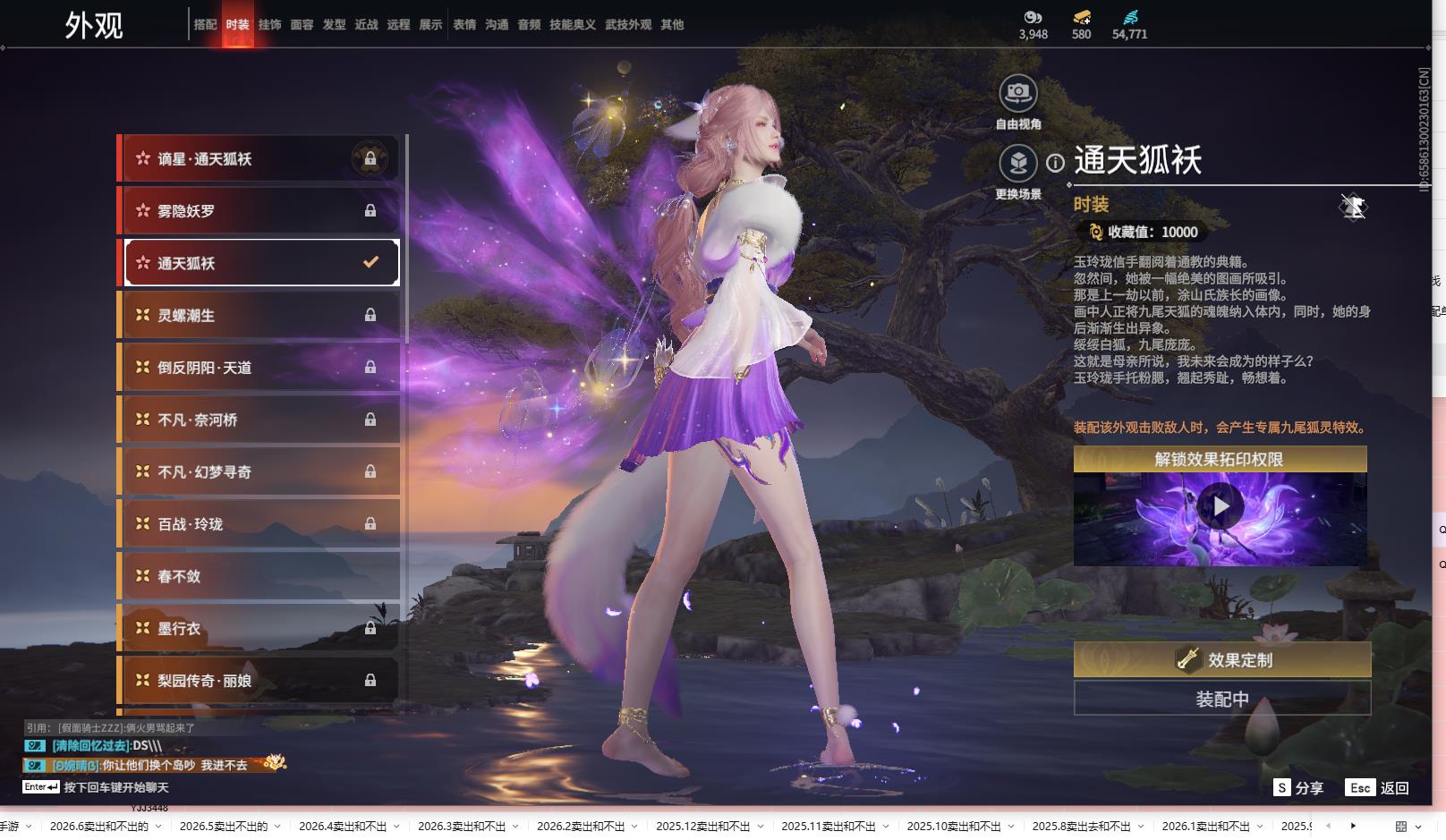Switch to the 音频 tab
Screen dimensions: 1446x840
529,24
